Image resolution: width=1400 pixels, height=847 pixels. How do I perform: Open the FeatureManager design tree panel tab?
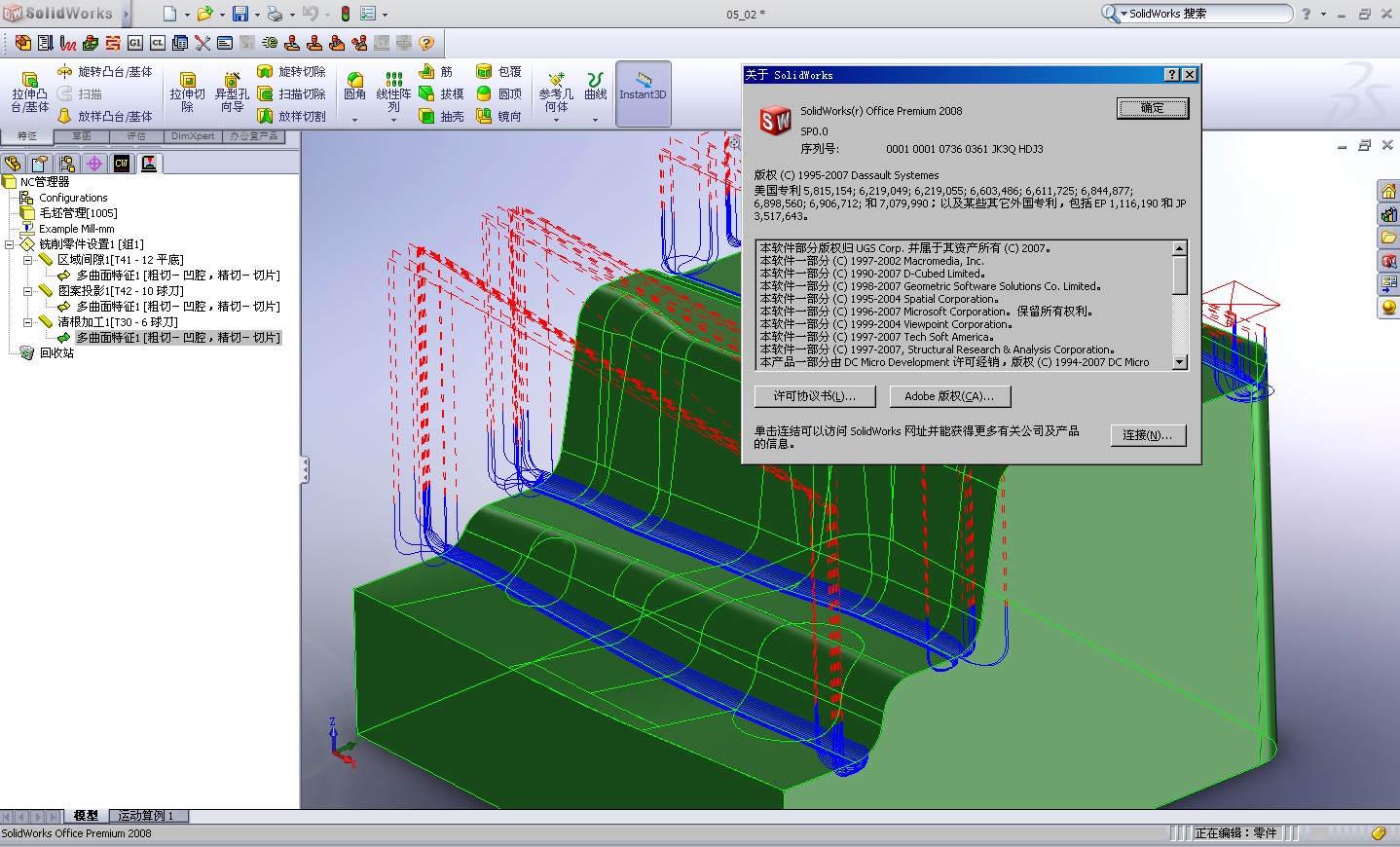13,164
